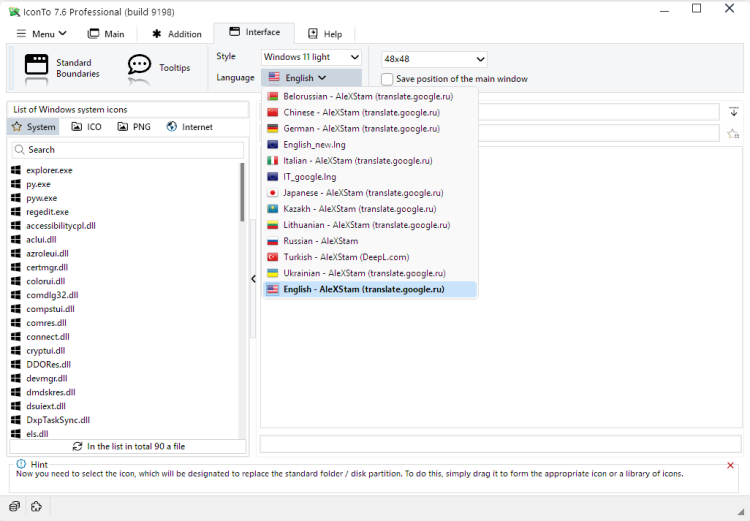The height and width of the screenshot is (521, 750).
Task: Click the favorites star icon at right
Action: point(733,134)
